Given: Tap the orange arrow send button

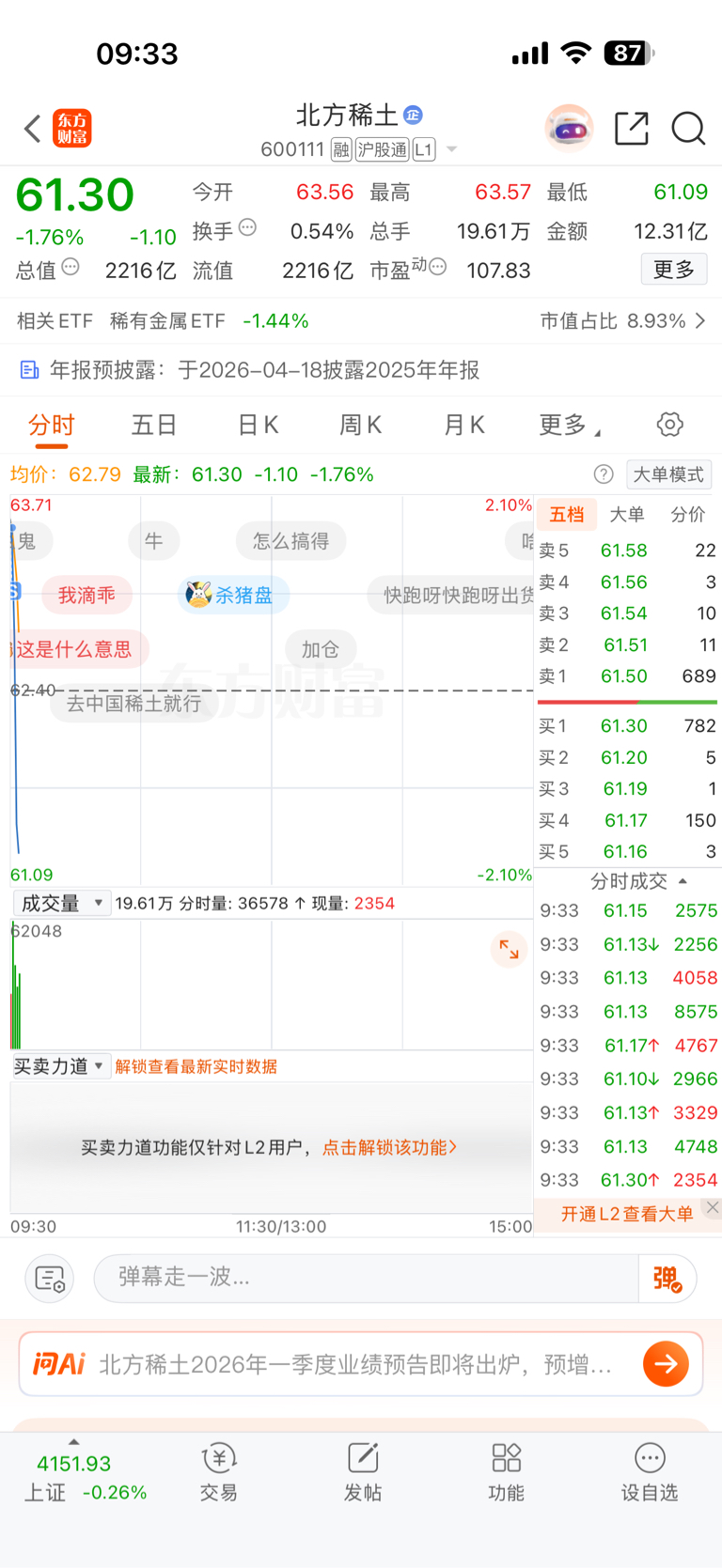Looking at the screenshot, I should click(666, 1363).
